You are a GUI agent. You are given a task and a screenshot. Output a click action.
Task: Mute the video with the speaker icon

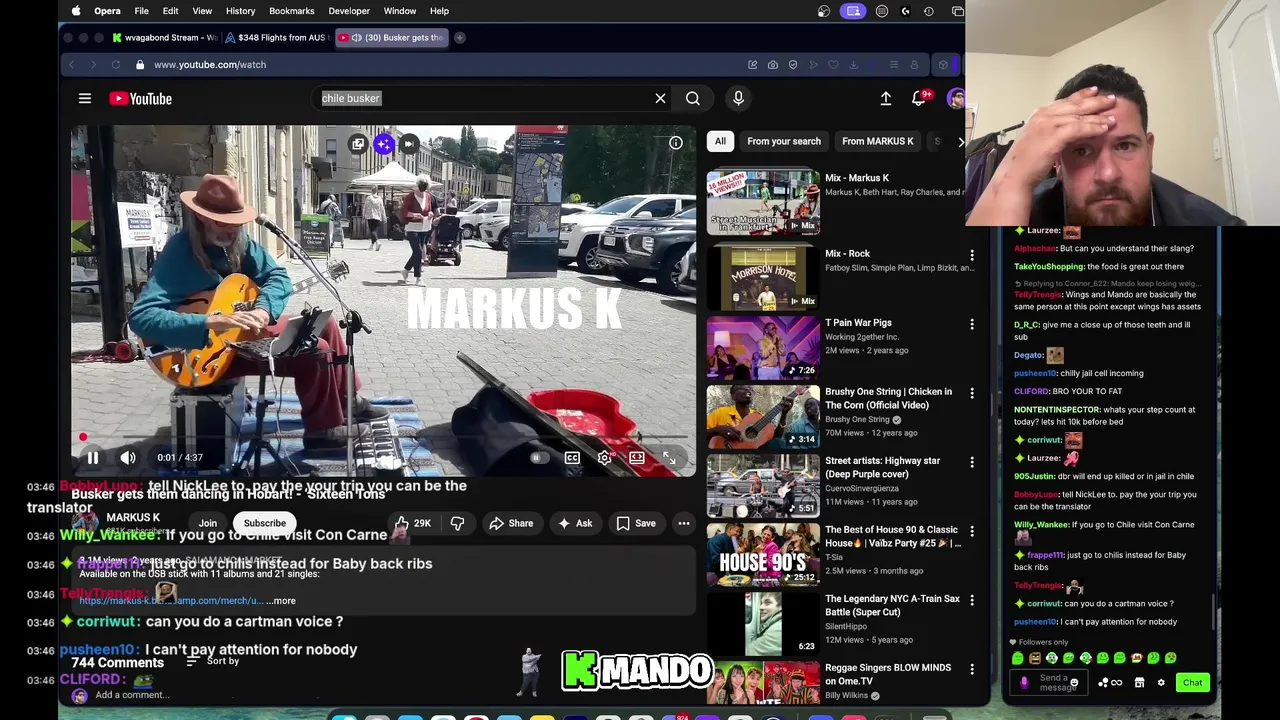tap(128, 458)
